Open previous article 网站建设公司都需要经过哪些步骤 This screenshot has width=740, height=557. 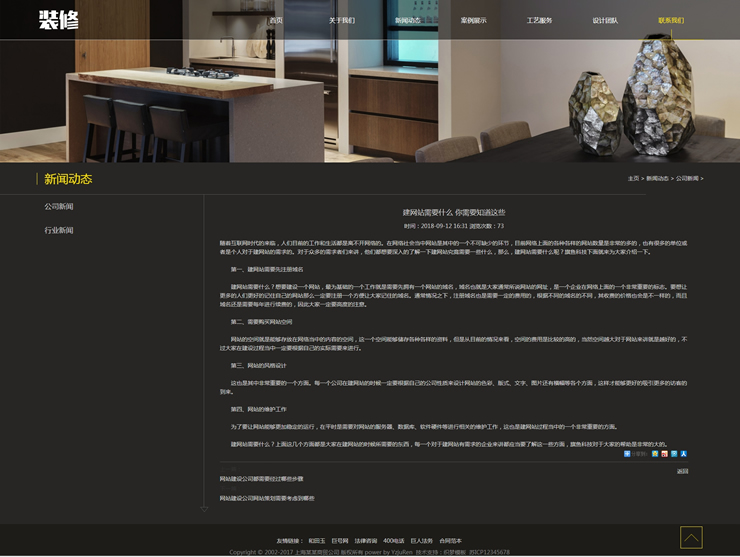tap(261, 479)
